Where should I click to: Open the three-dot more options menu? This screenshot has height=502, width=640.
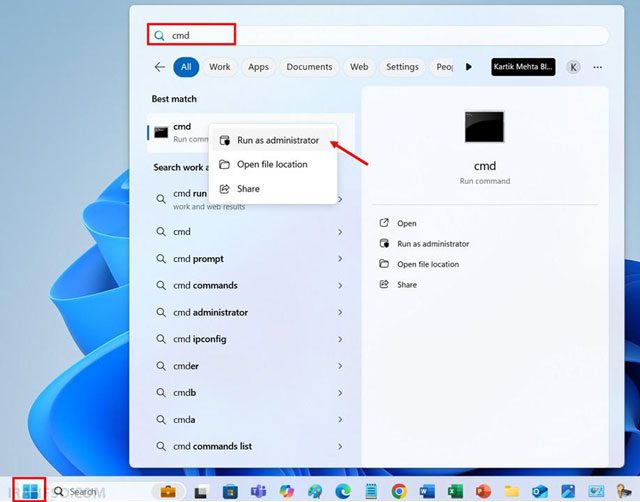click(598, 67)
